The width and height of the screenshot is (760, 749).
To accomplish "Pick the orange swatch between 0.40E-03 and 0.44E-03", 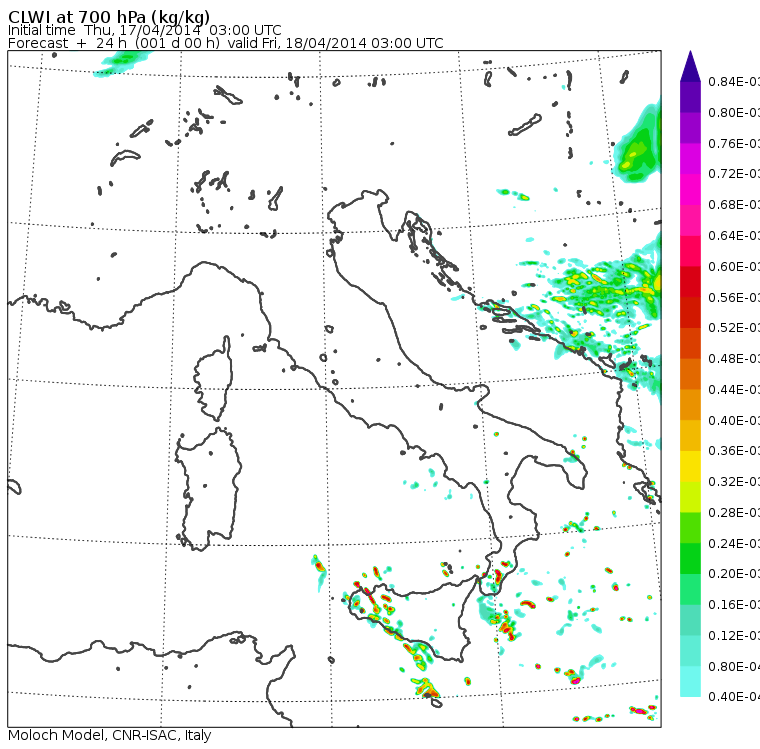I will [690, 405].
